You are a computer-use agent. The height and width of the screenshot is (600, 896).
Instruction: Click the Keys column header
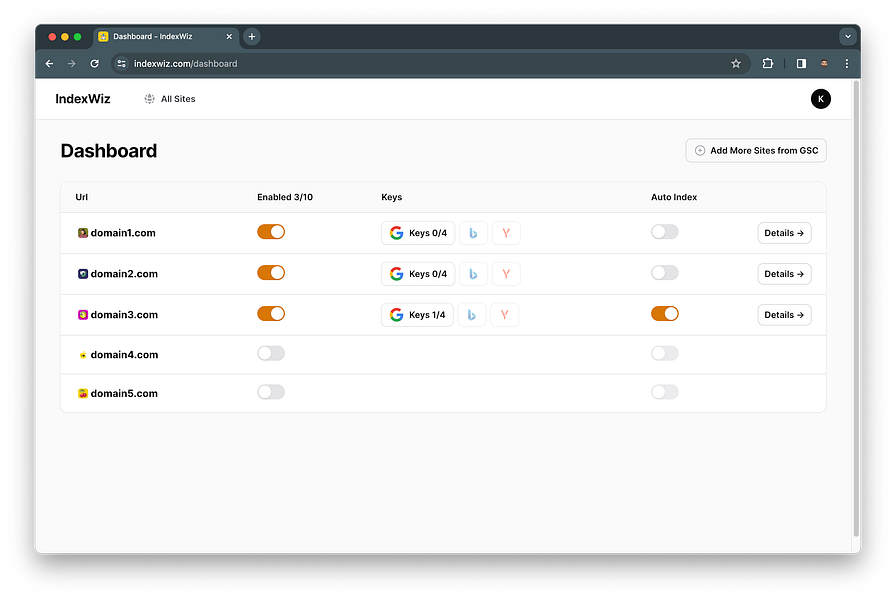(x=391, y=197)
